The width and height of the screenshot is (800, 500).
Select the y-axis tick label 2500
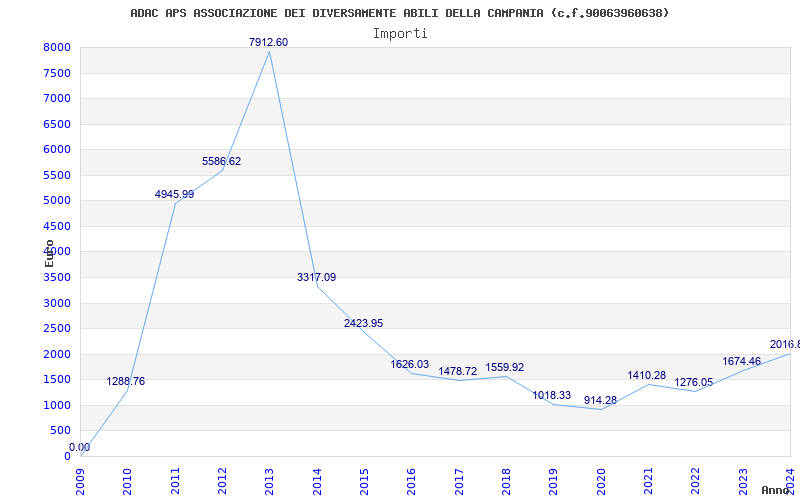[57, 329]
